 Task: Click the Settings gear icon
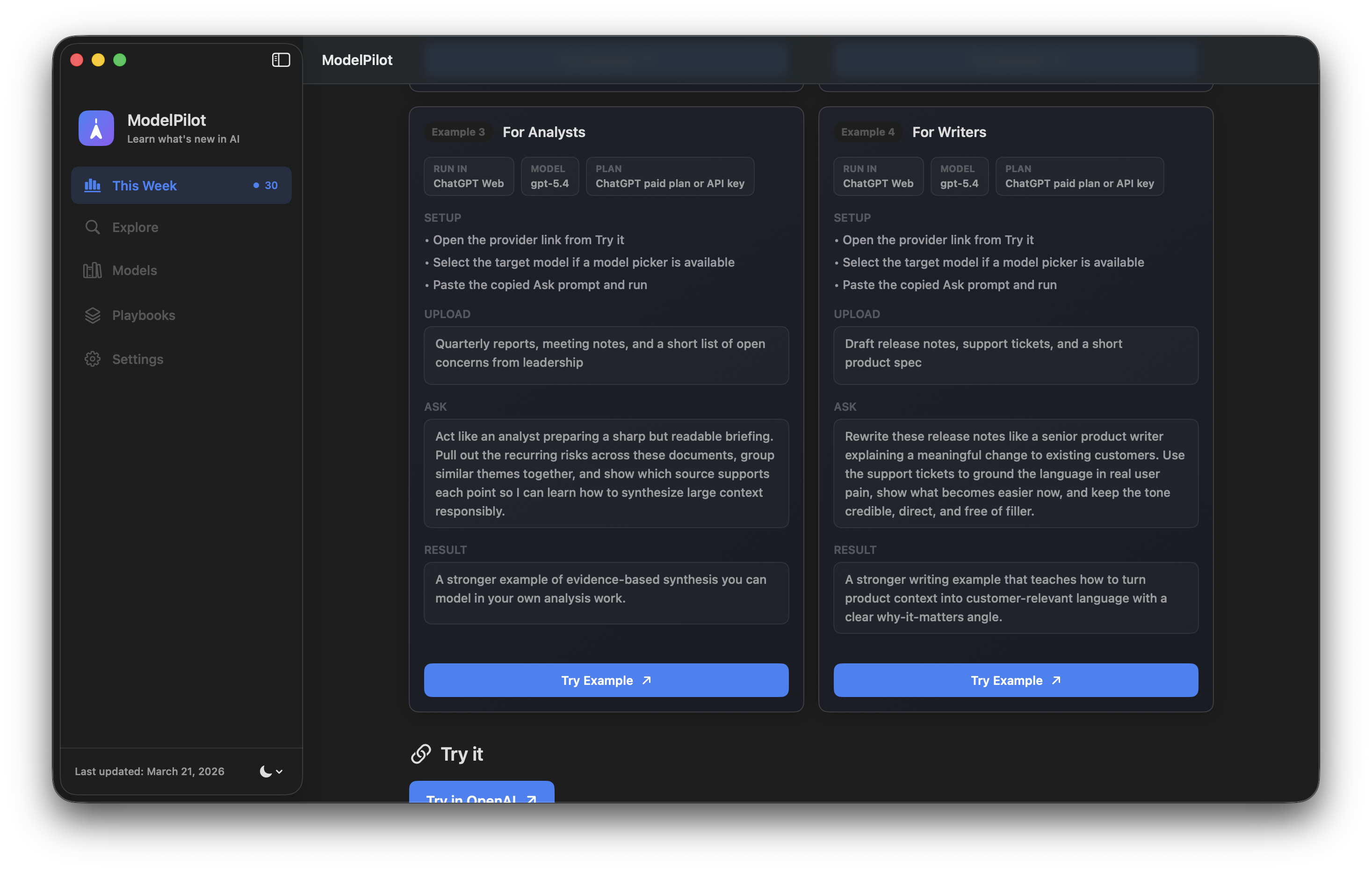tap(93, 359)
